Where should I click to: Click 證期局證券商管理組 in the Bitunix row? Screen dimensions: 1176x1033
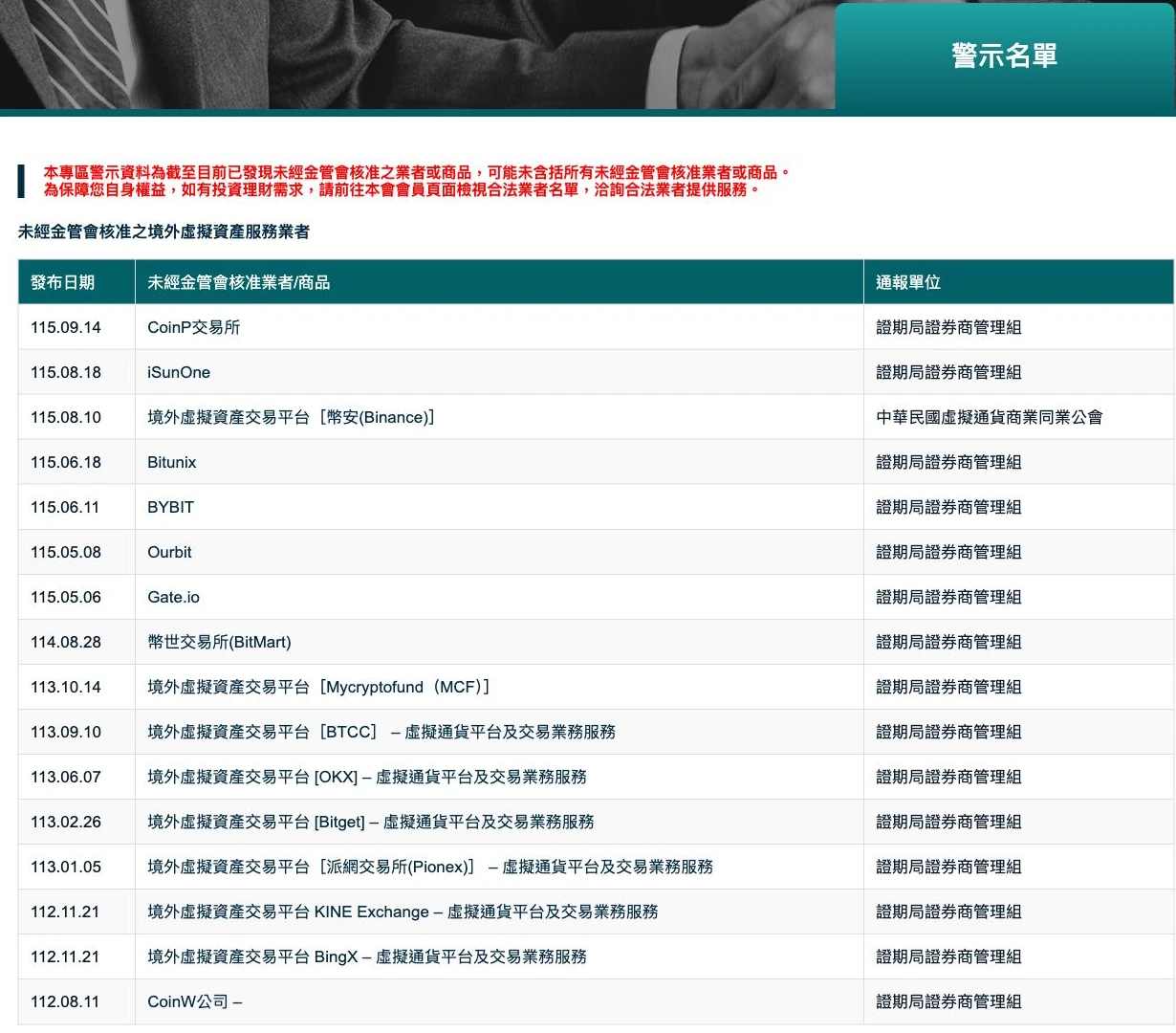[x=949, y=462]
